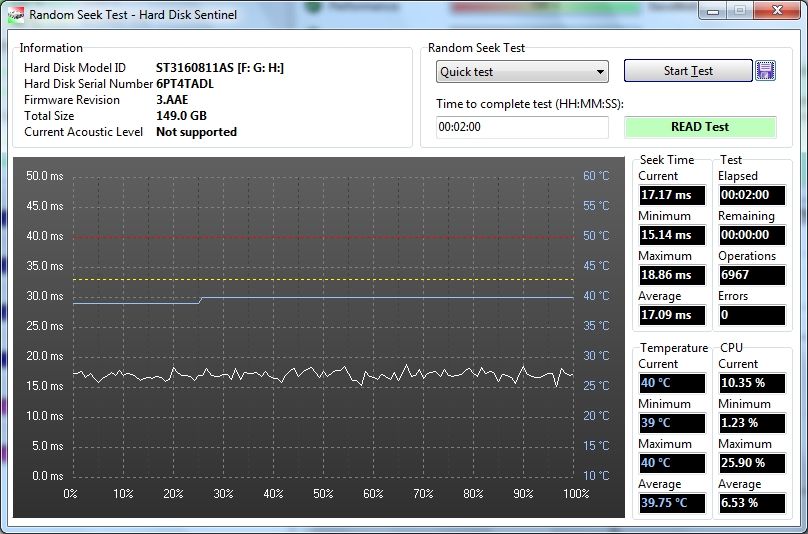Image resolution: width=808 pixels, height=534 pixels.
Task: Click the green READ Test indicator
Action: pos(700,127)
